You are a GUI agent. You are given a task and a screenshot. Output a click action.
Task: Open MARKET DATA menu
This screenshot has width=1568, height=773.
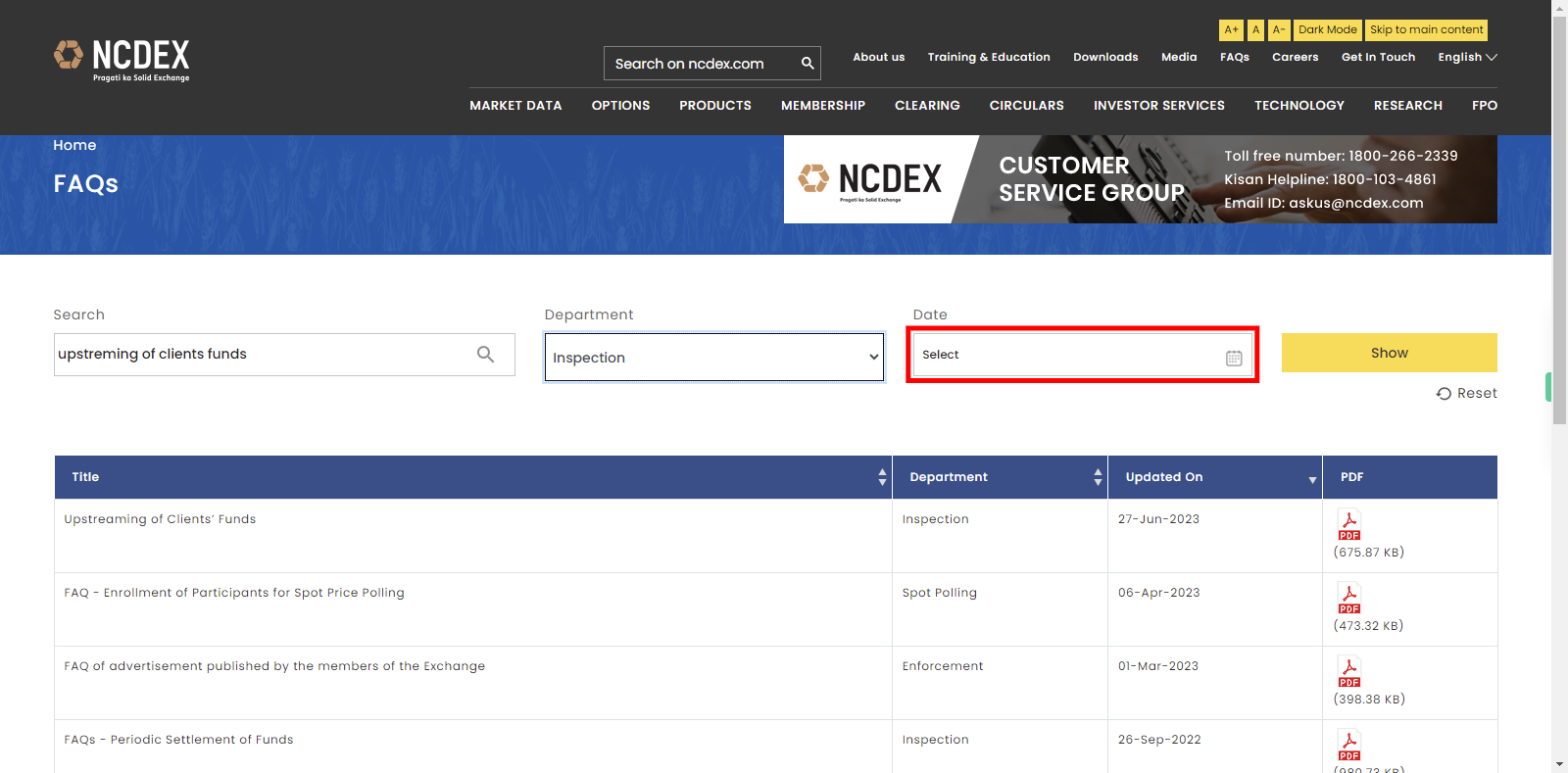(x=515, y=105)
